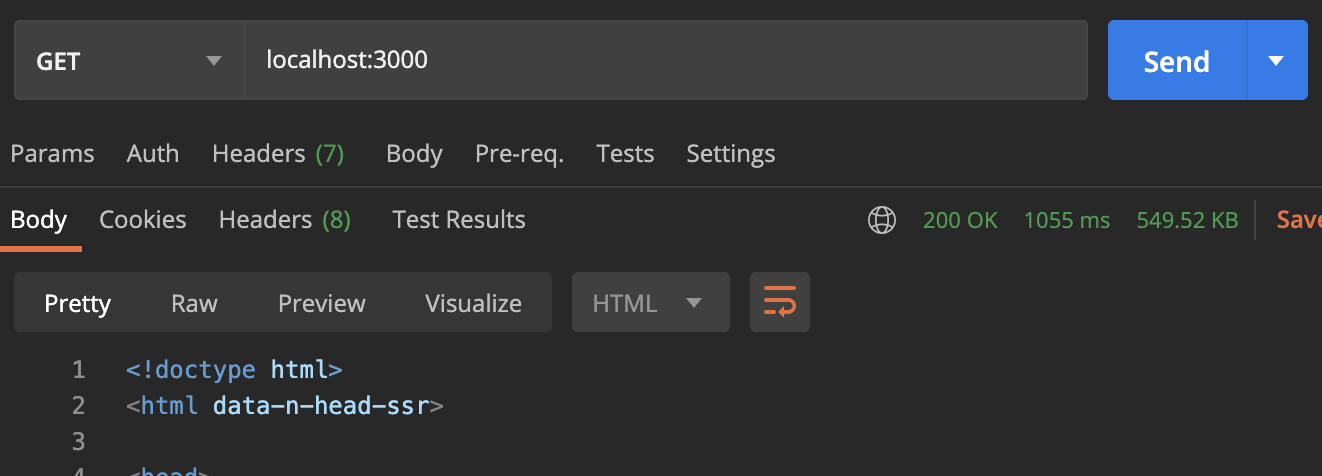
Task: Show the Test Results tab
Action: click(x=459, y=220)
